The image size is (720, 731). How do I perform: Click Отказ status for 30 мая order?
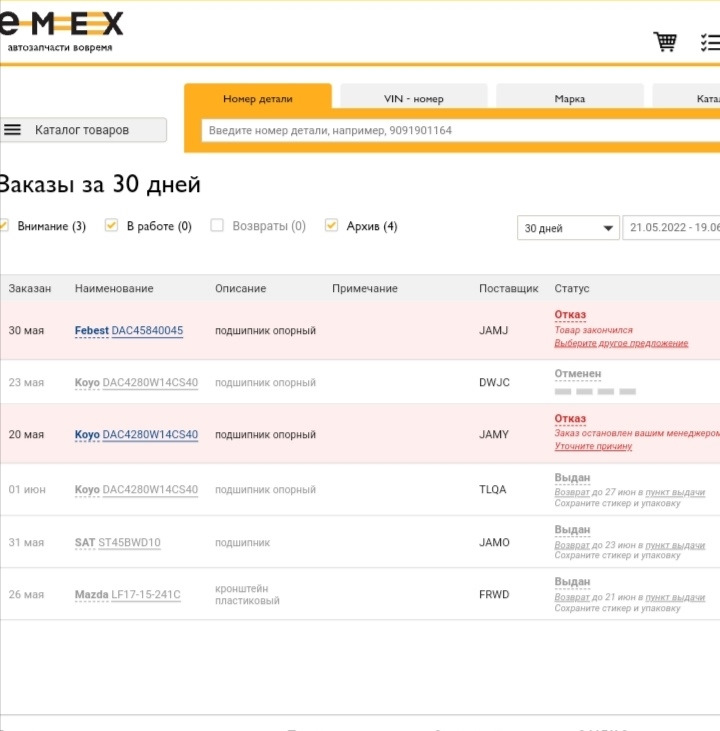(570, 315)
